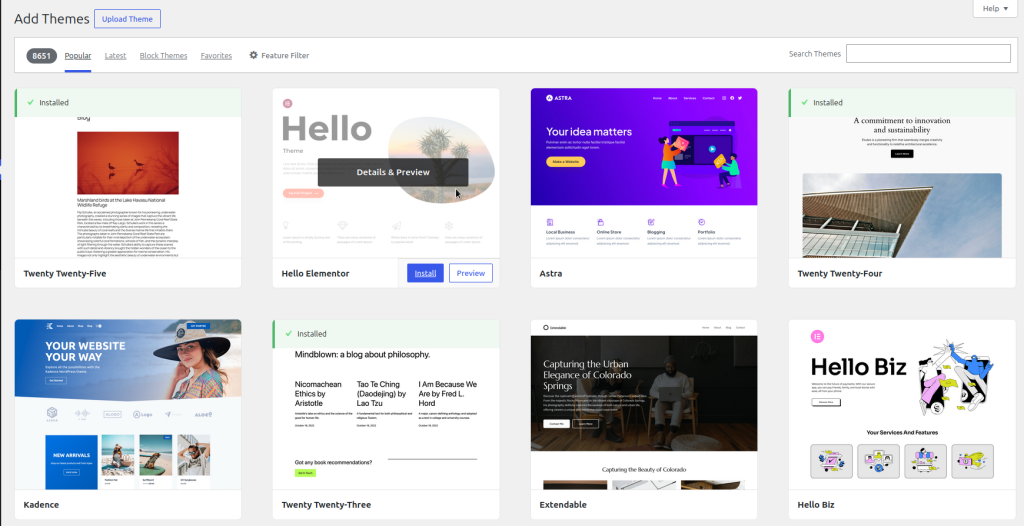The width and height of the screenshot is (1024, 526).
Task: Click the Extendable theme name
Action: (x=563, y=505)
